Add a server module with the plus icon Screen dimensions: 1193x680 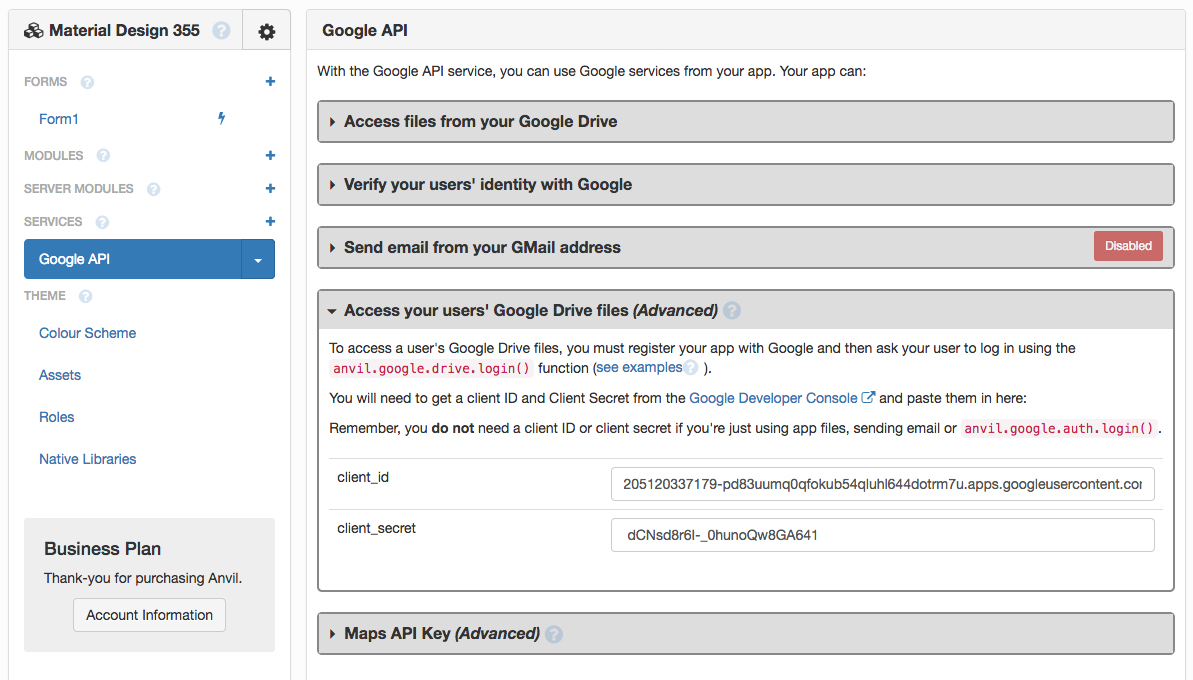270,188
